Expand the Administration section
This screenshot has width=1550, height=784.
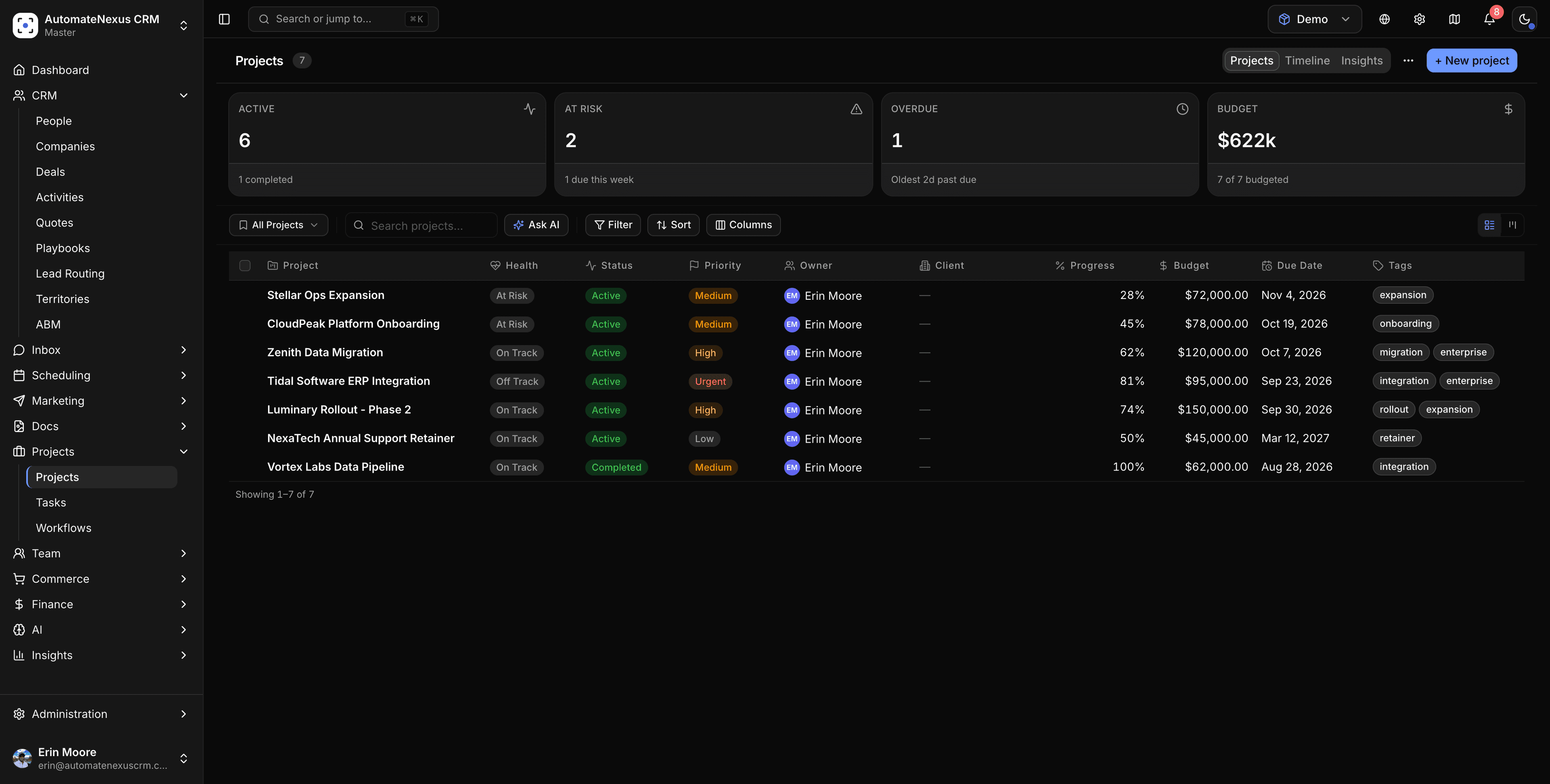point(101,714)
